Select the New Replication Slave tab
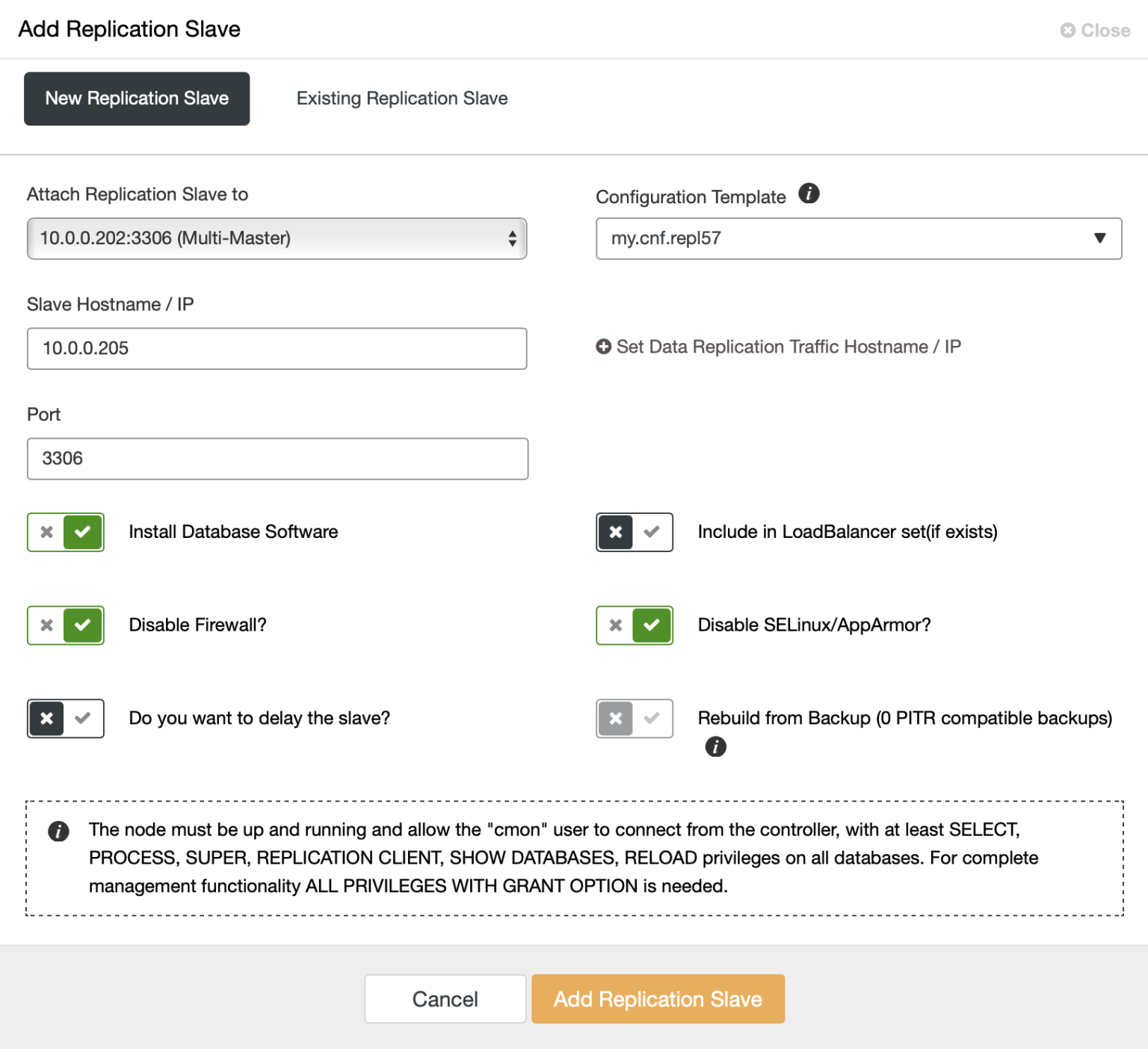The height and width of the screenshot is (1049, 1148). pyautogui.click(x=137, y=98)
